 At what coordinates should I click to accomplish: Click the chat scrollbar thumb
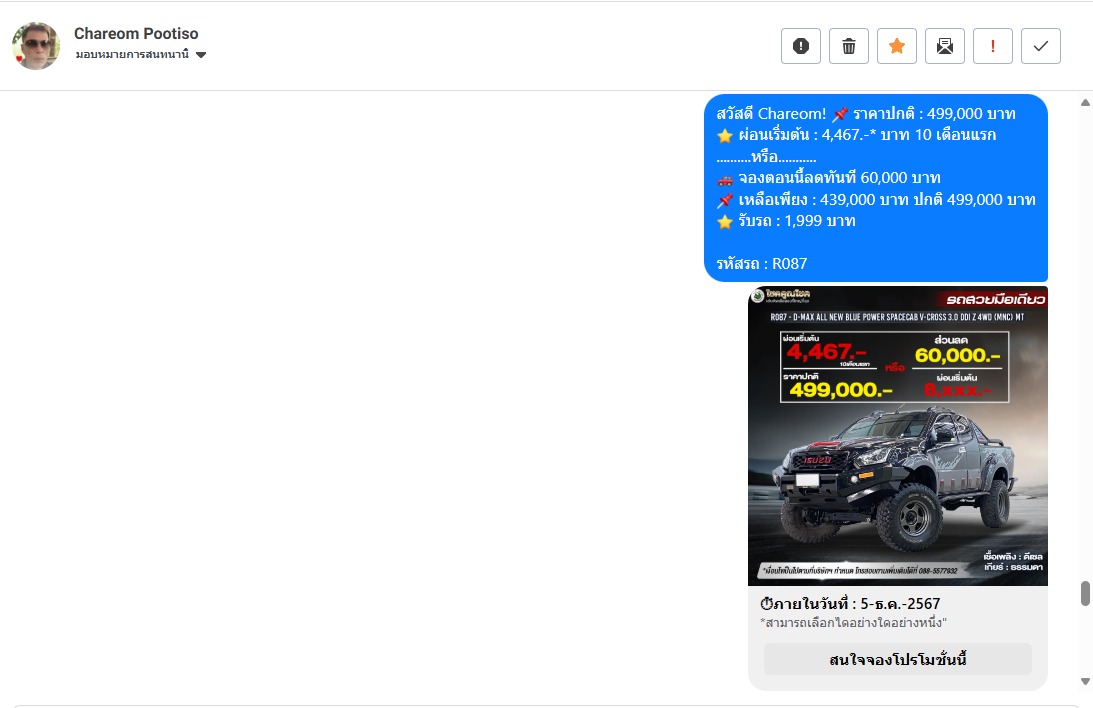pyautogui.click(x=1085, y=594)
